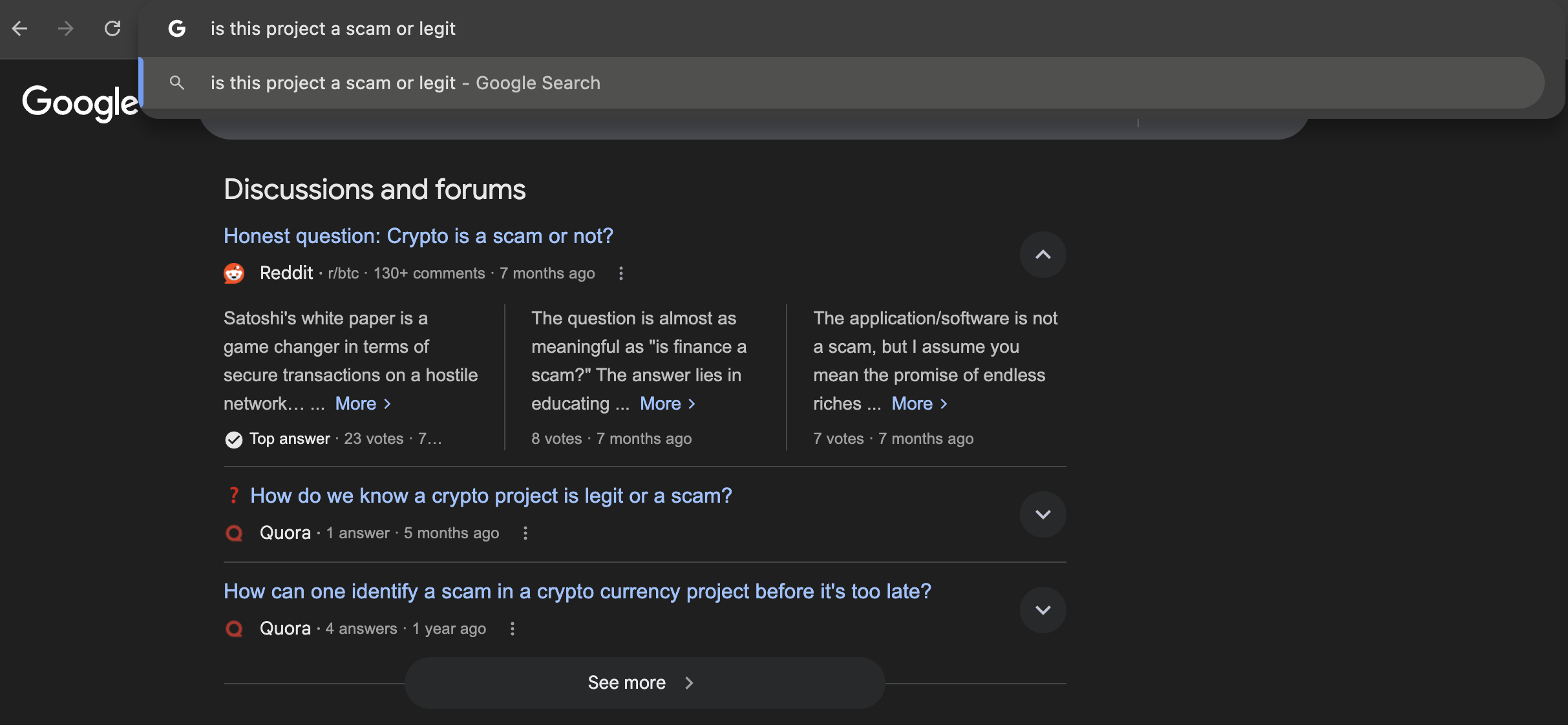Viewport: 1568px width, 725px height.
Task: Click the 'Quora' name beside 4 answers
Action: click(x=285, y=629)
